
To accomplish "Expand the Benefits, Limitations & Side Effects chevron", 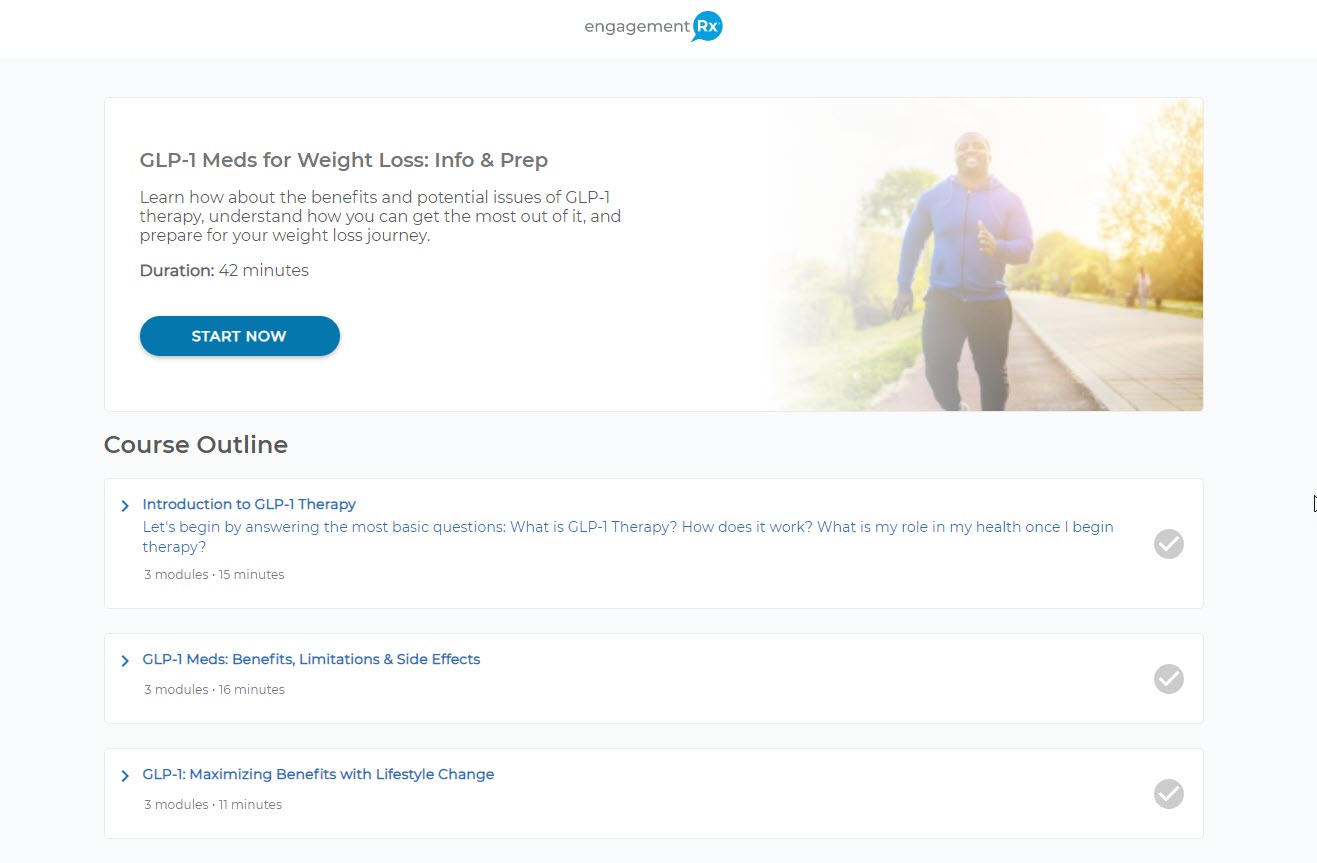I will click(x=125, y=661).
